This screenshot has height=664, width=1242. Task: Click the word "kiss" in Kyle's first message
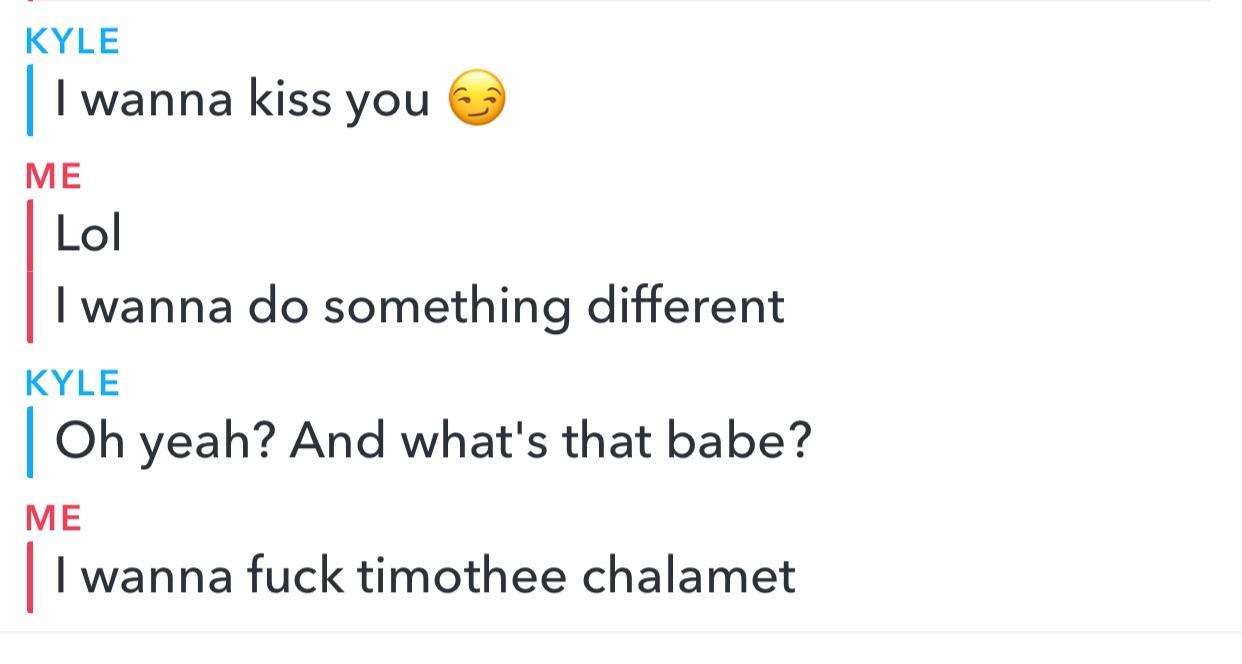pos(289,99)
